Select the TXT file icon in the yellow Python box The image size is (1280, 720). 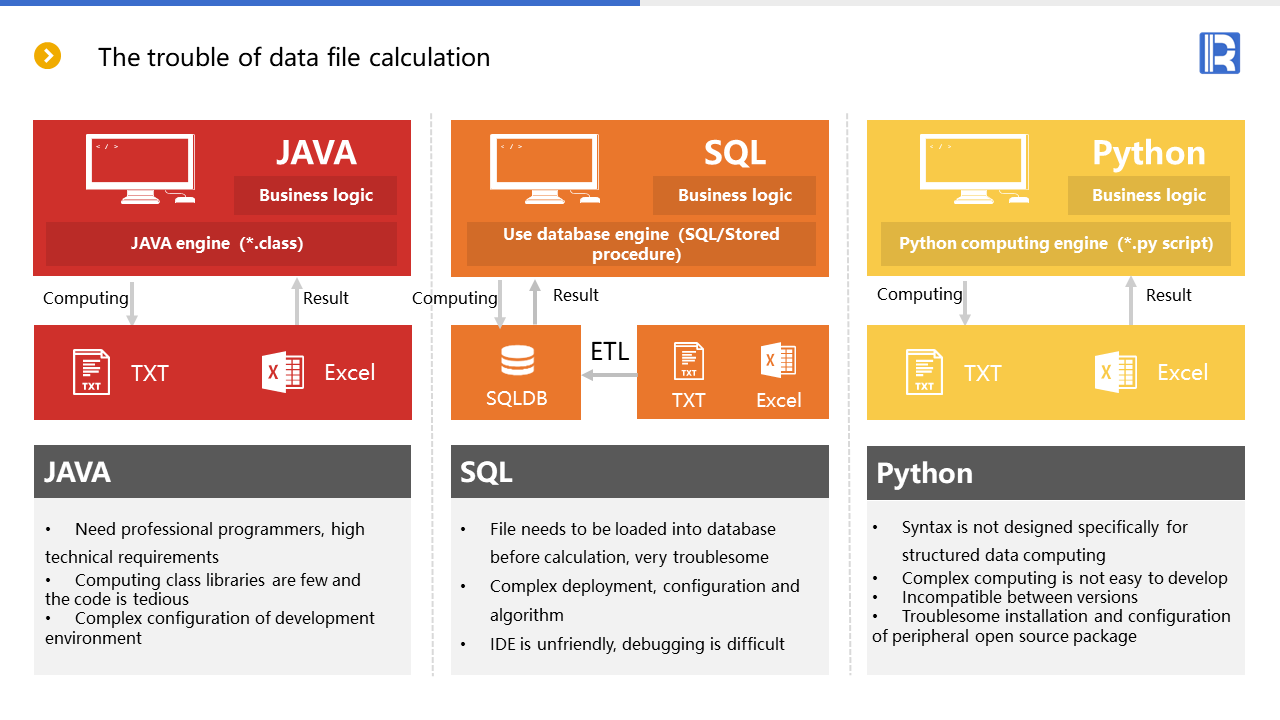(x=924, y=372)
